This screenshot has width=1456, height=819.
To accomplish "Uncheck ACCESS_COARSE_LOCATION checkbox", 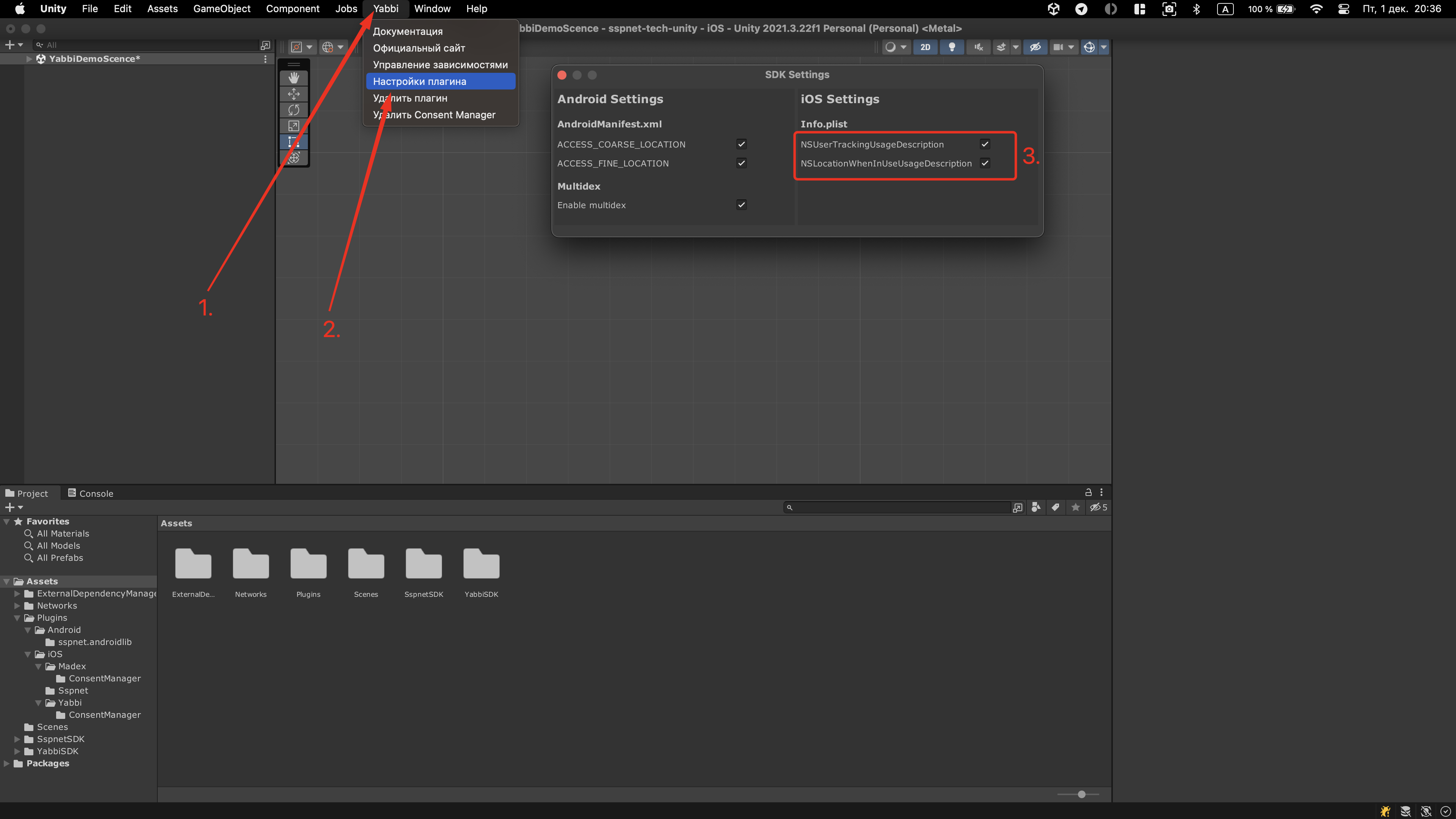I will (742, 144).
